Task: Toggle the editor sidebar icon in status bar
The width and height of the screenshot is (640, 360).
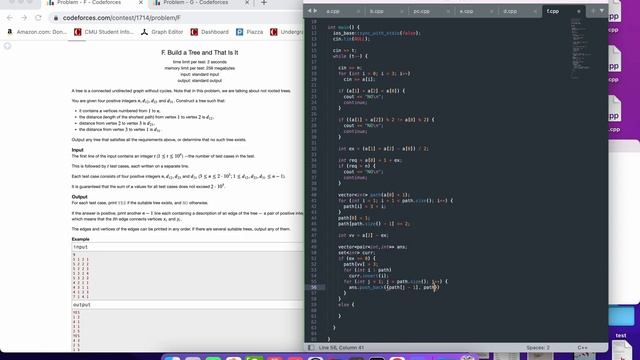Action: (311, 347)
